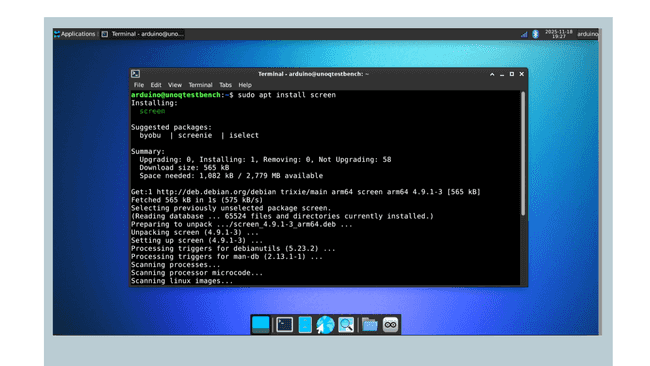The width and height of the screenshot is (650, 366).
Task: Open the network signal indicator in the panel
Action: click(x=524, y=34)
